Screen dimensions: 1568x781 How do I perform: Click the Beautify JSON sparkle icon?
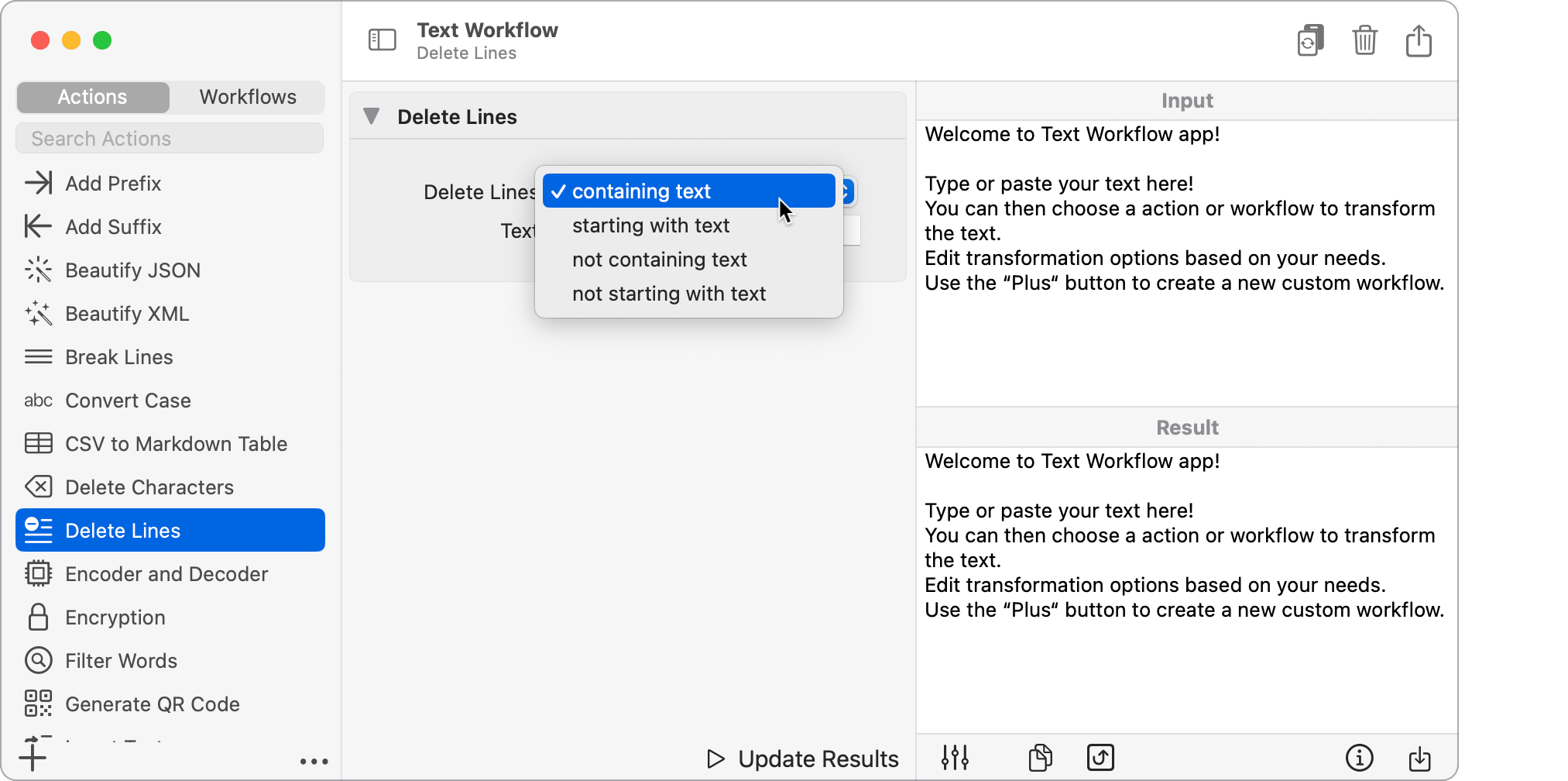tap(38, 270)
